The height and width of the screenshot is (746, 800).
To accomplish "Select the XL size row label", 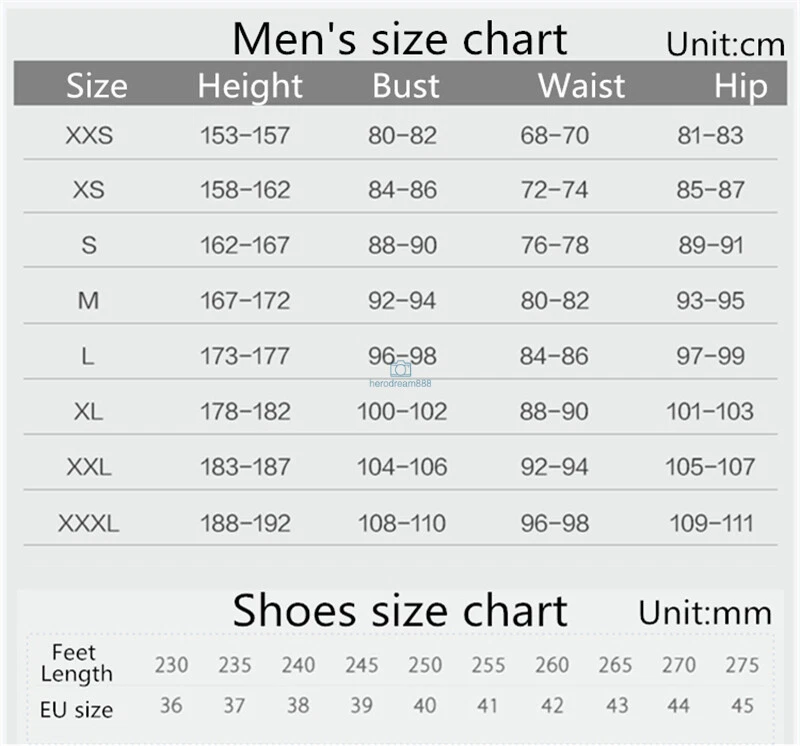I will [x=88, y=411].
